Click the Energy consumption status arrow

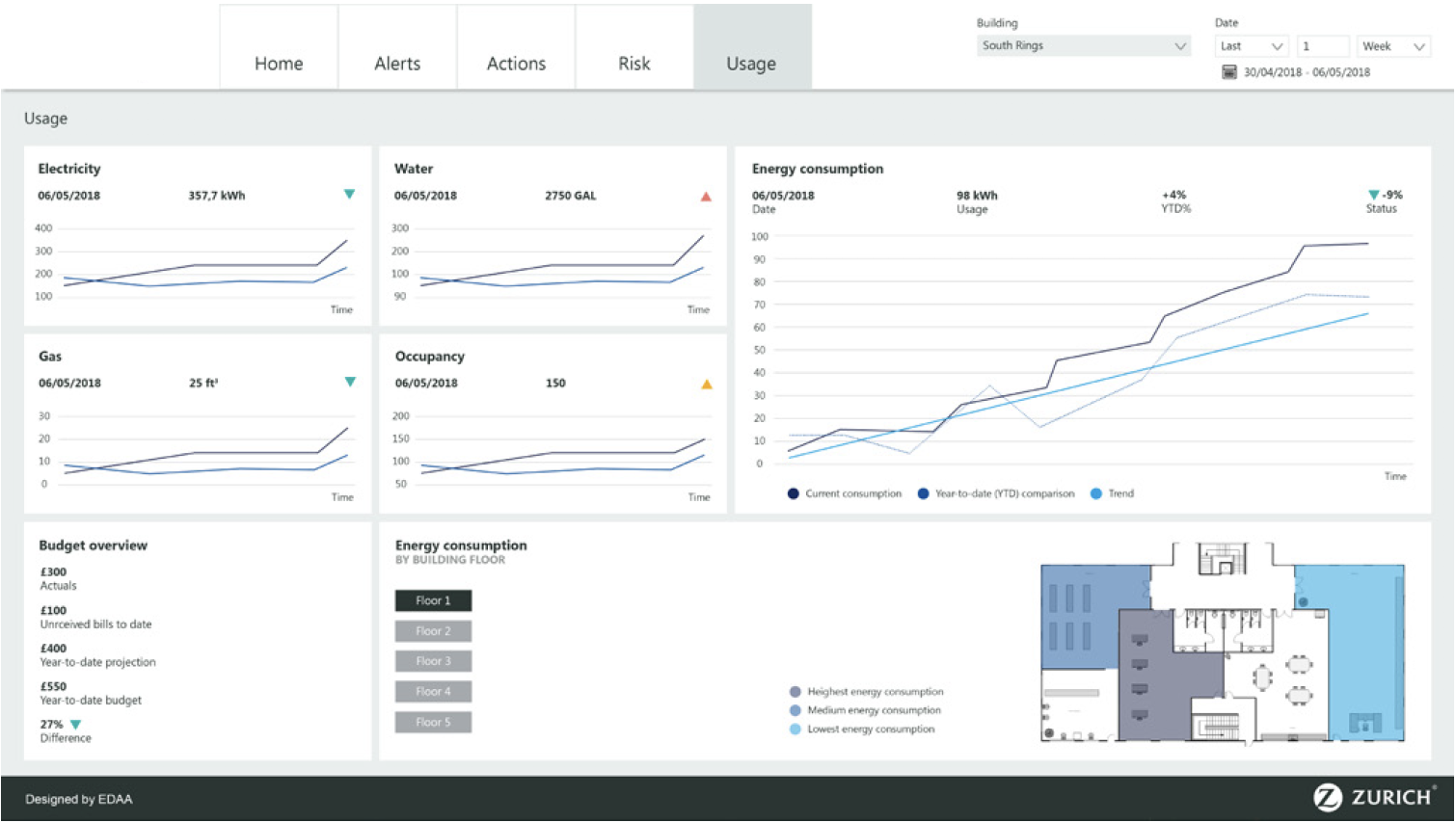tap(1374, 196)
